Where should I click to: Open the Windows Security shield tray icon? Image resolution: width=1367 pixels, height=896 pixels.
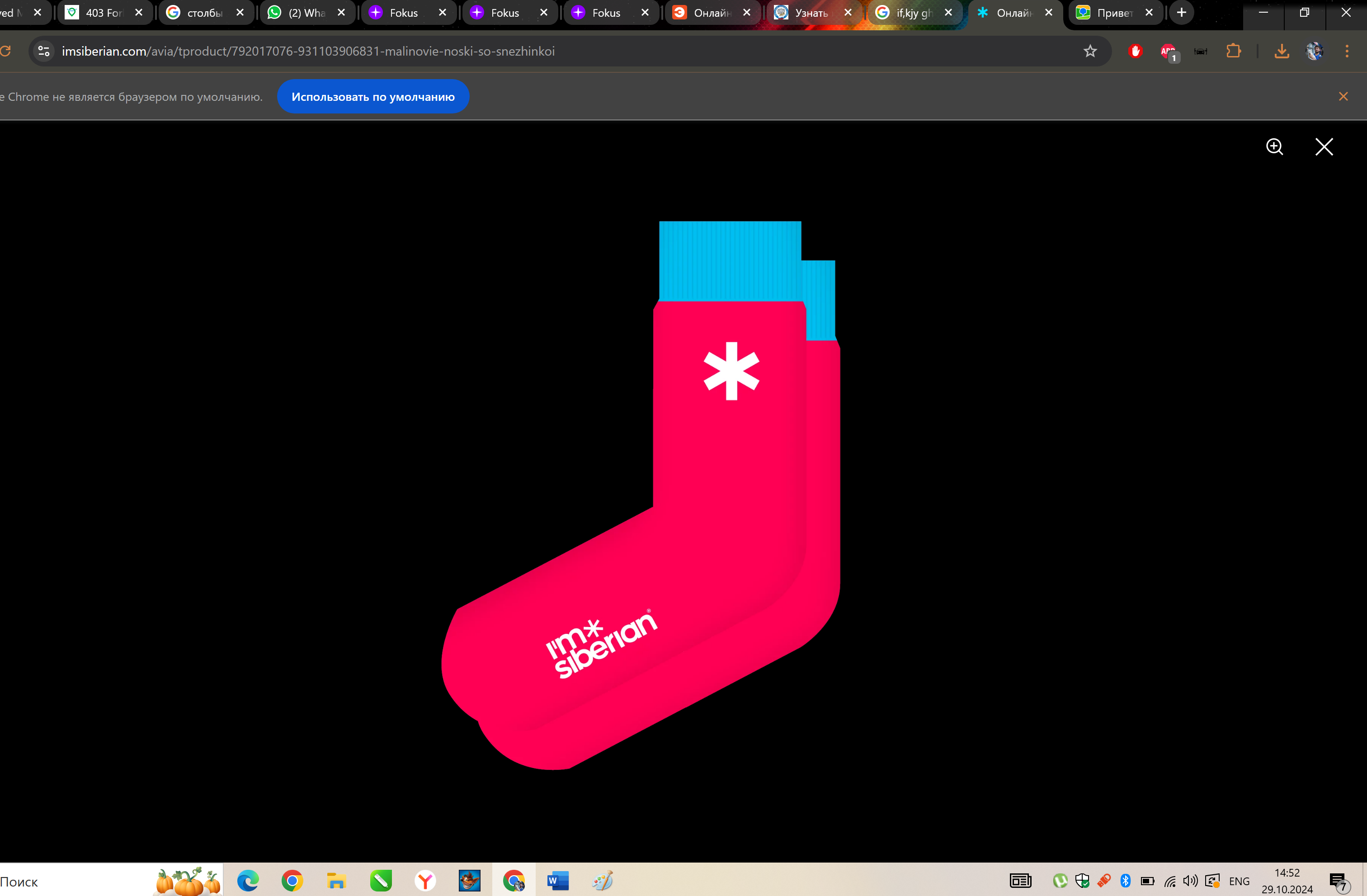click(1082, 881)
